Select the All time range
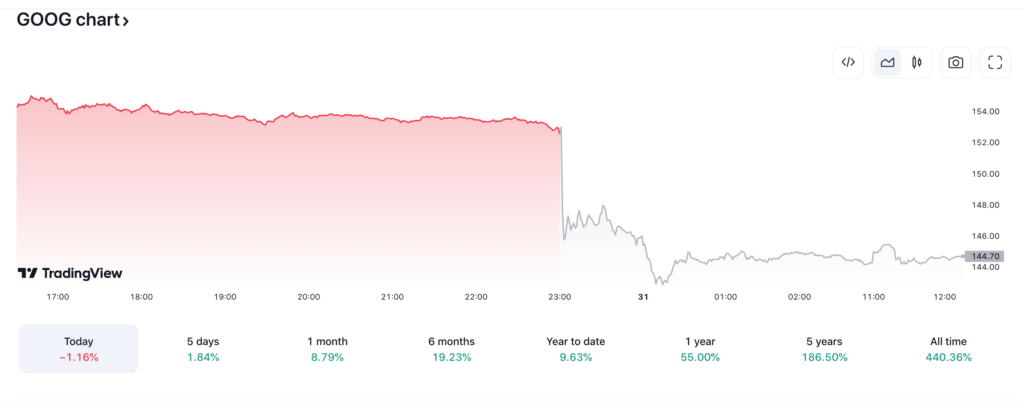Image resolution: width=1024 pixels, height=408 pixels. coord(948,349)
